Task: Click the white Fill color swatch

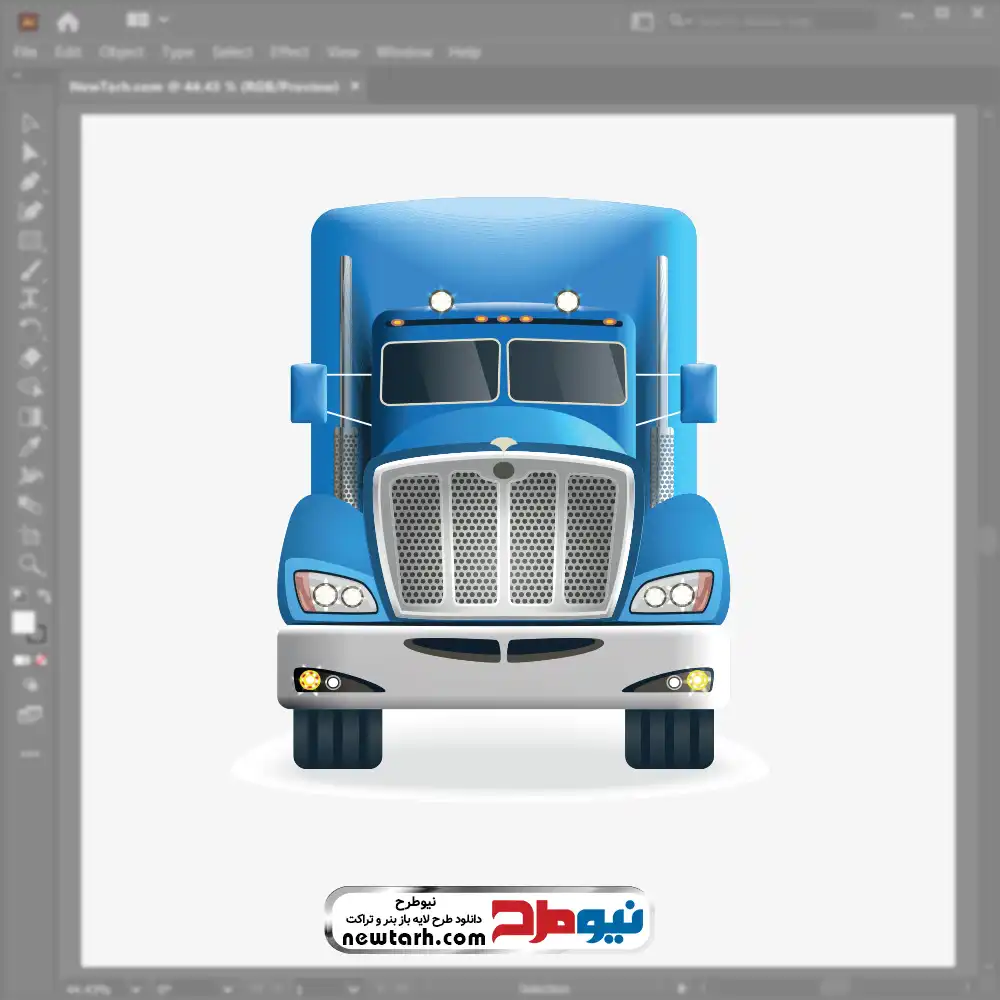Action: pyautogui.click(x=23, y=623)
